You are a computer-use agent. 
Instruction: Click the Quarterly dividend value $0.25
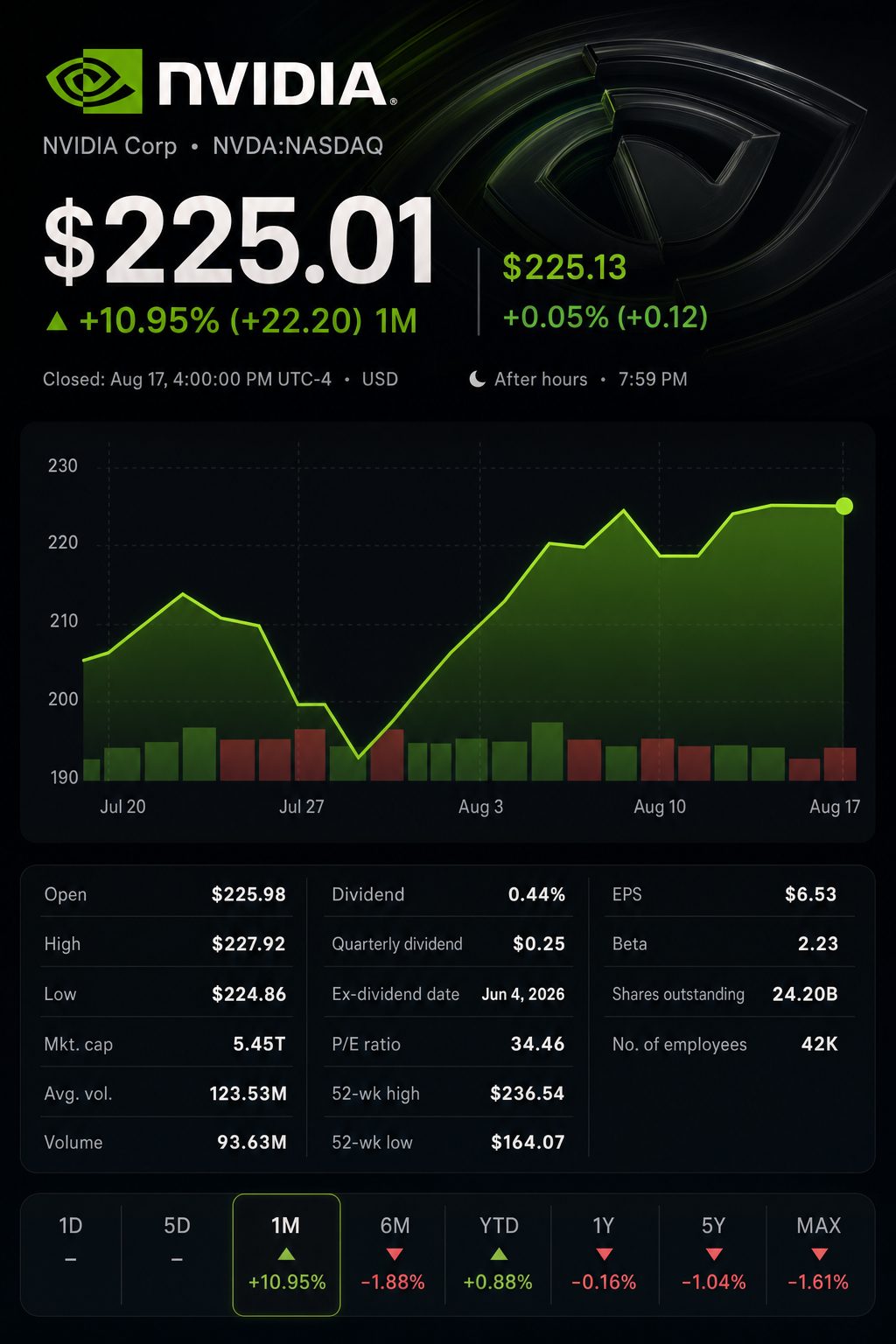(539, 944)
